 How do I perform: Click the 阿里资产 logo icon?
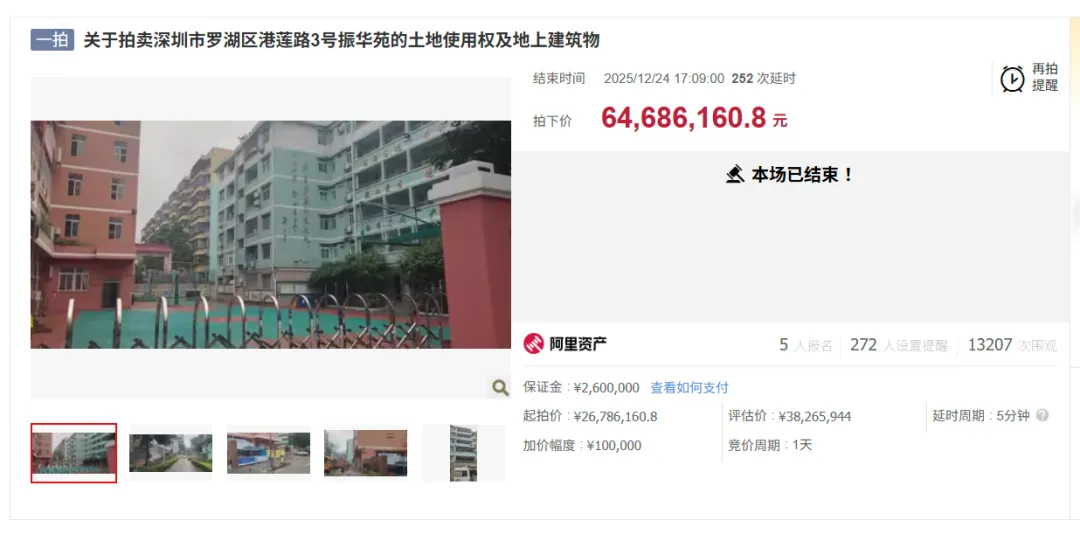point(533,343)
